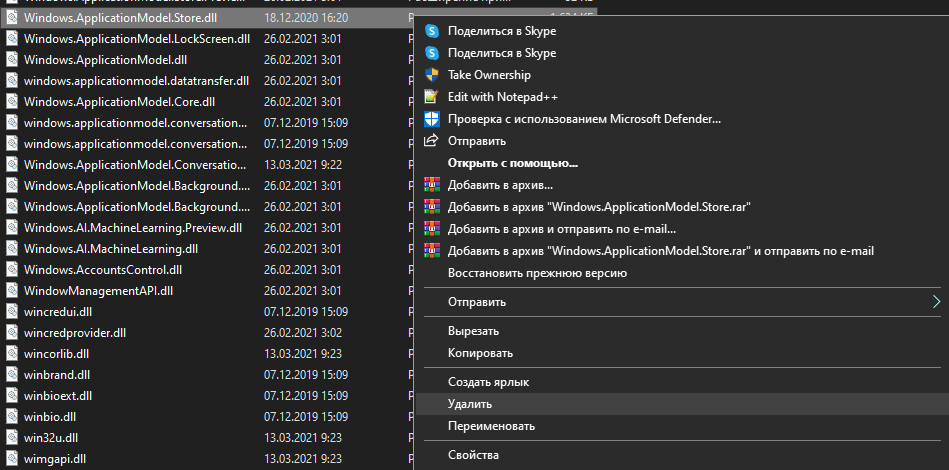Select file name WindowManagementAPI.dll
The height and width of the screenshot is (470, 949).
[x=99, y=291]
